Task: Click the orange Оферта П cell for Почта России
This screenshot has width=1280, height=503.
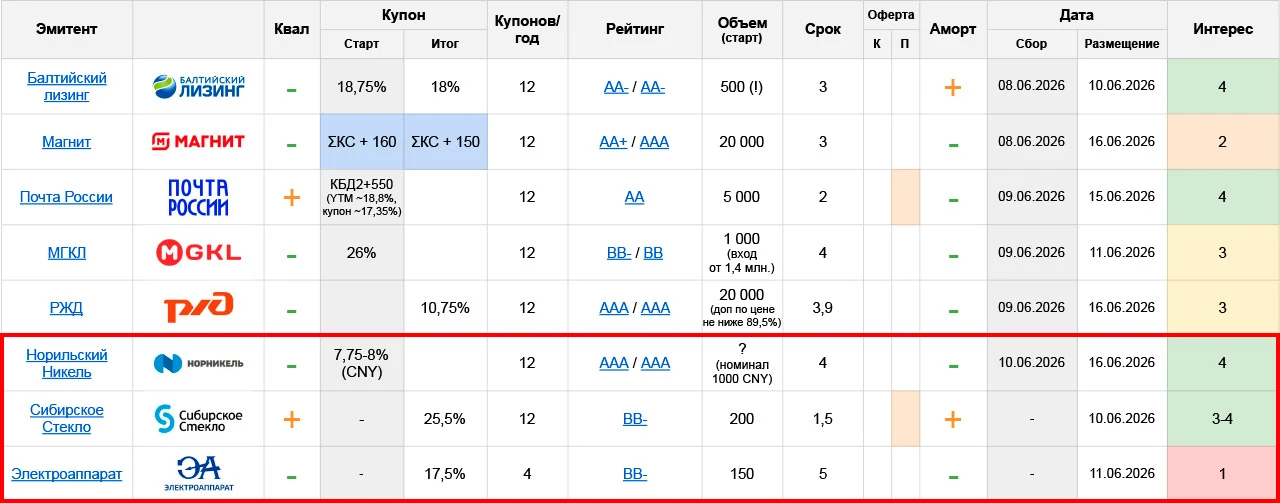Action: (x=905, y=197)
